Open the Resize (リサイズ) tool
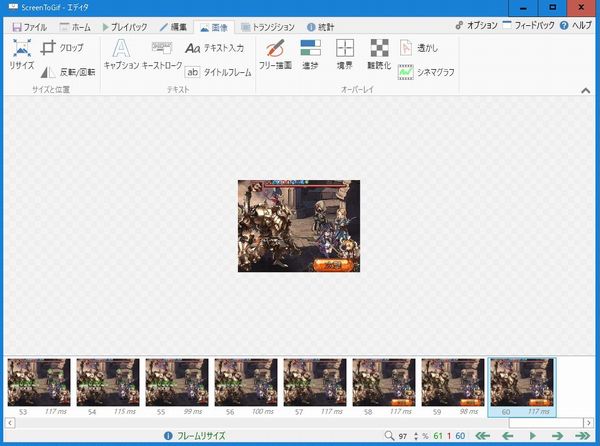 tap(22, 54)
